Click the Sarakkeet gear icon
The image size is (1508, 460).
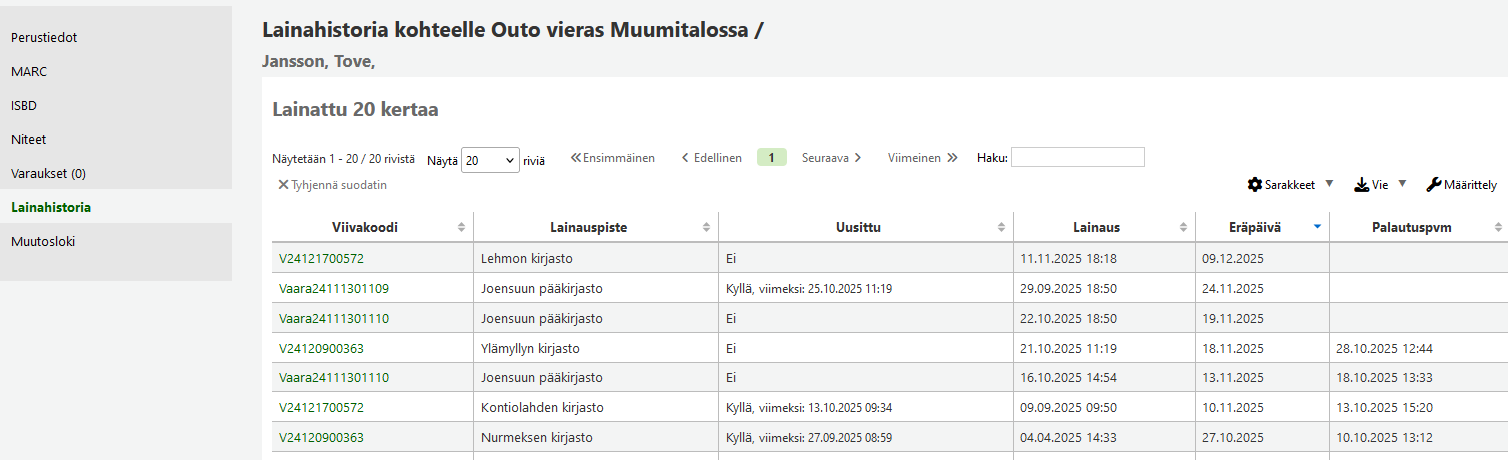pyautogui.click(x=1255, y=185)
